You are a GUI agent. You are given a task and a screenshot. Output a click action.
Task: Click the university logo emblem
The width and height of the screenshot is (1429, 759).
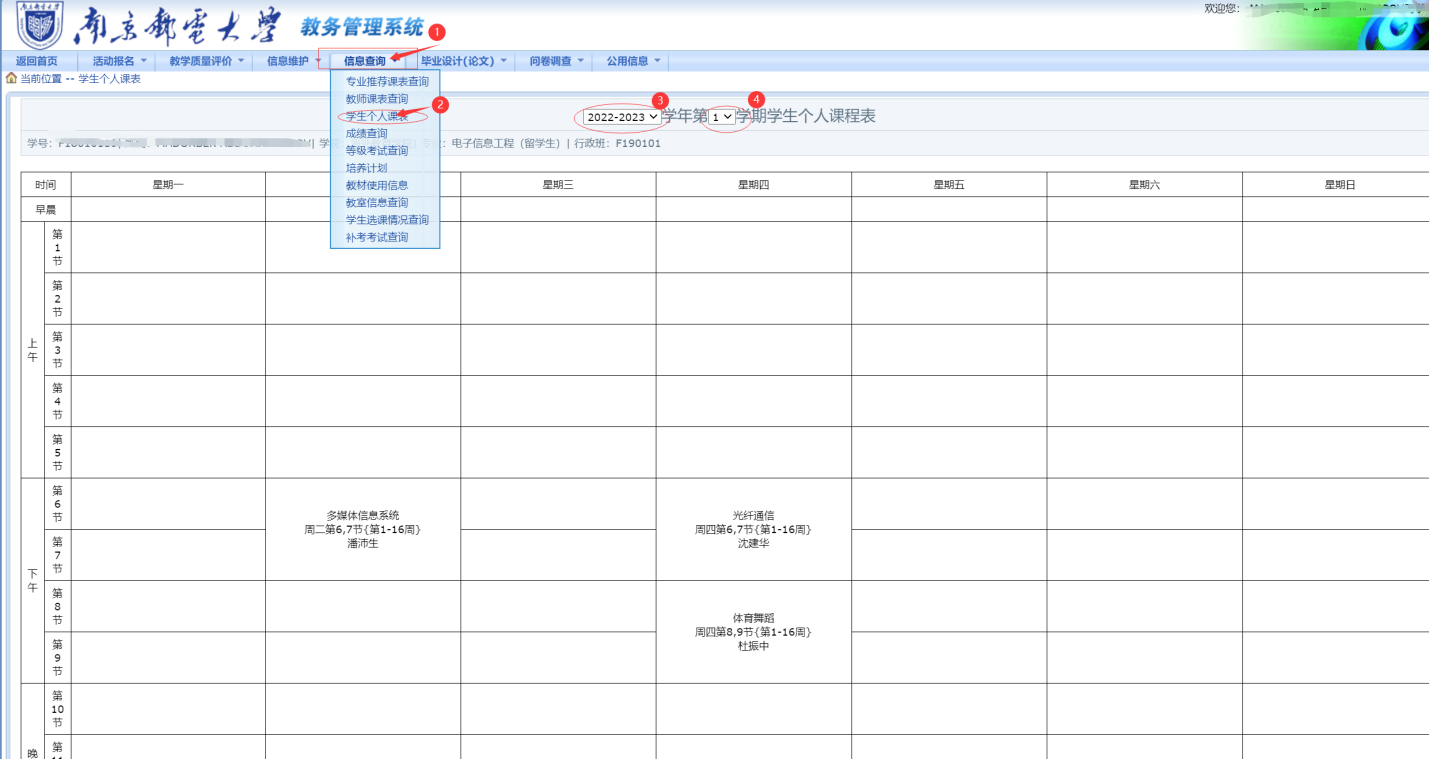(x=39, y=25)
